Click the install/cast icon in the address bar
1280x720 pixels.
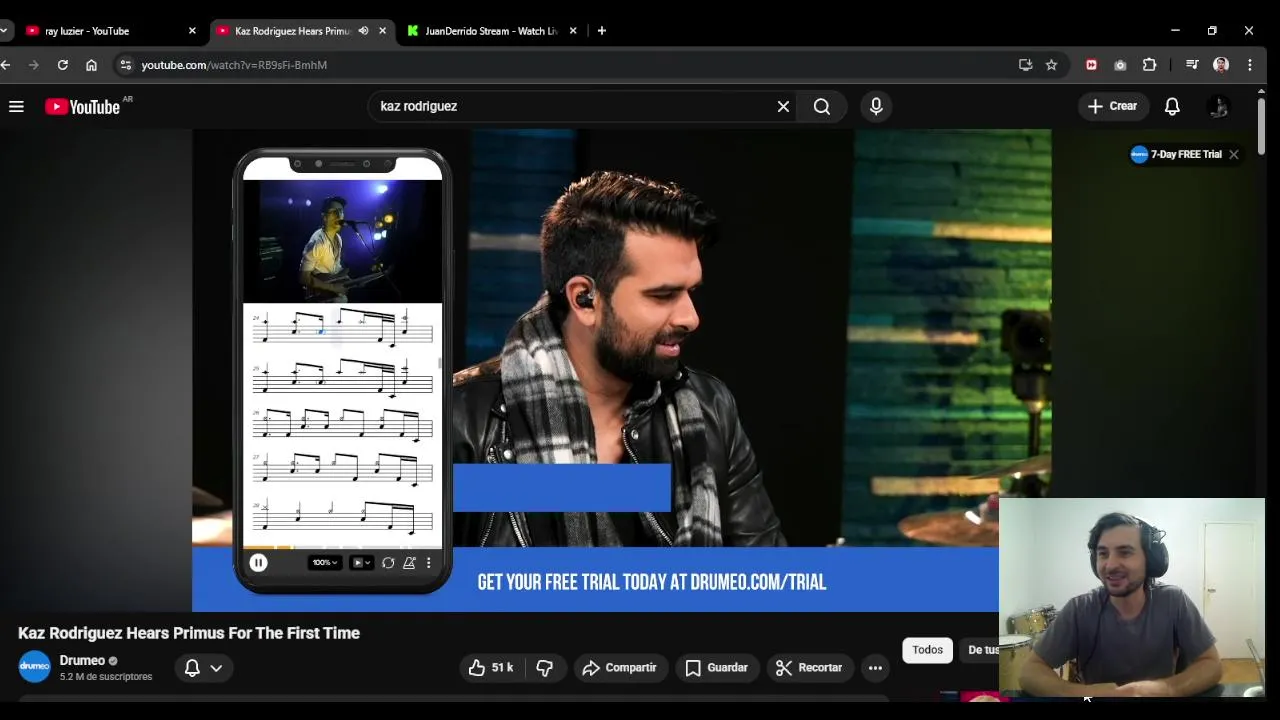pos(1025,65)
